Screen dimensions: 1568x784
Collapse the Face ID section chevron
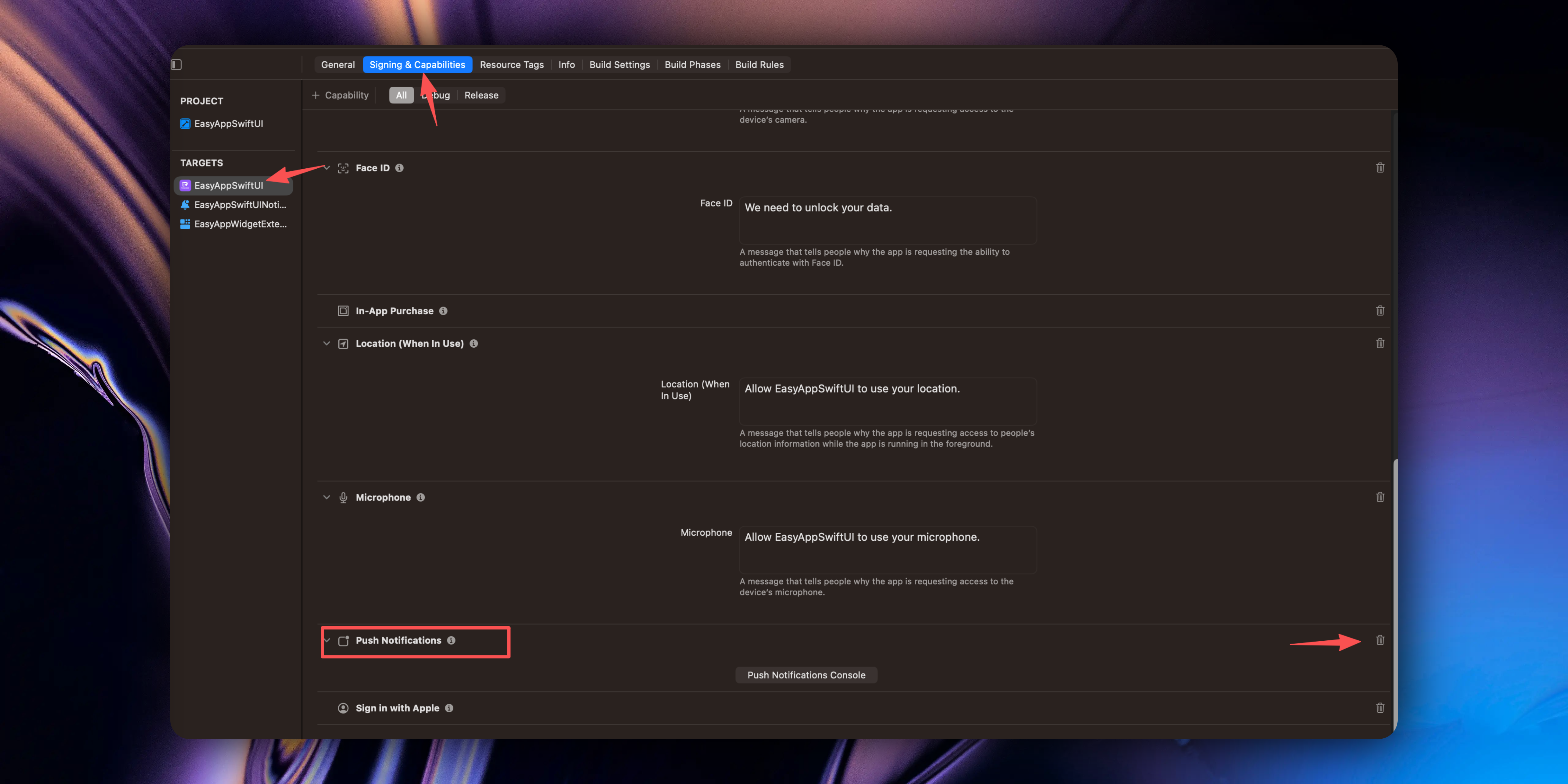[x=327, y=168]
